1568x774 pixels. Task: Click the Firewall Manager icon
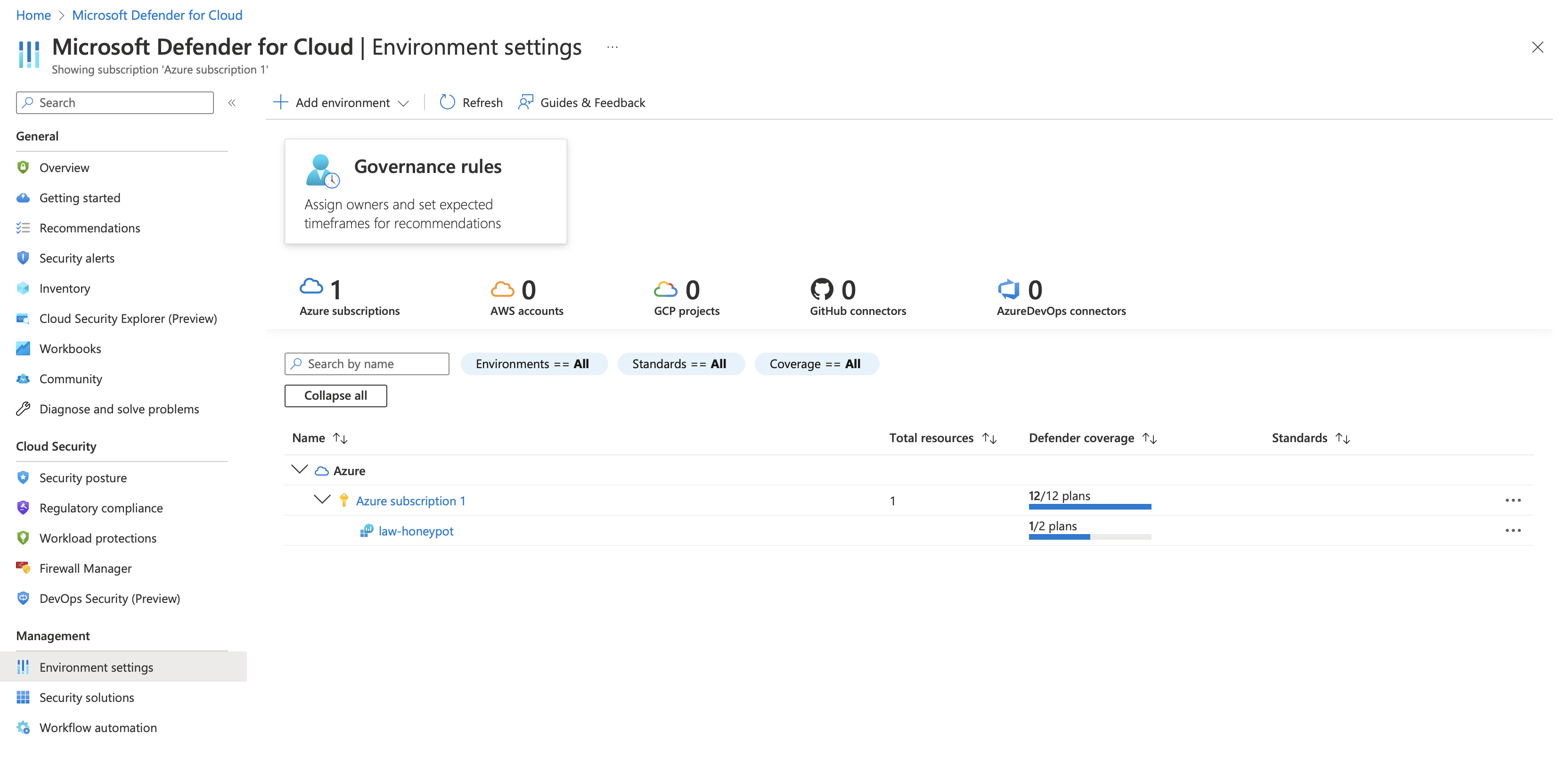pyautogui.click(x=23, y=568)
